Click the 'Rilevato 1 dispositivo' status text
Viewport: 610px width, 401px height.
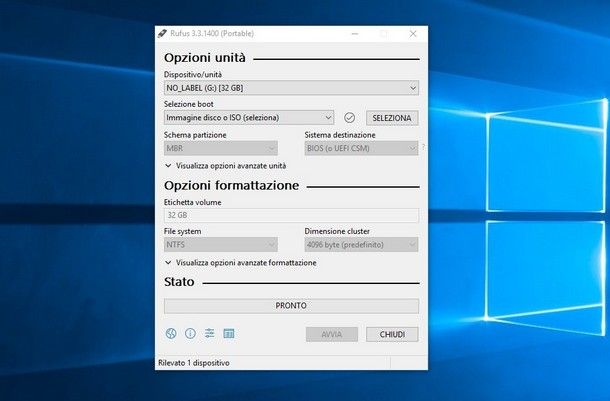point(194,363)
